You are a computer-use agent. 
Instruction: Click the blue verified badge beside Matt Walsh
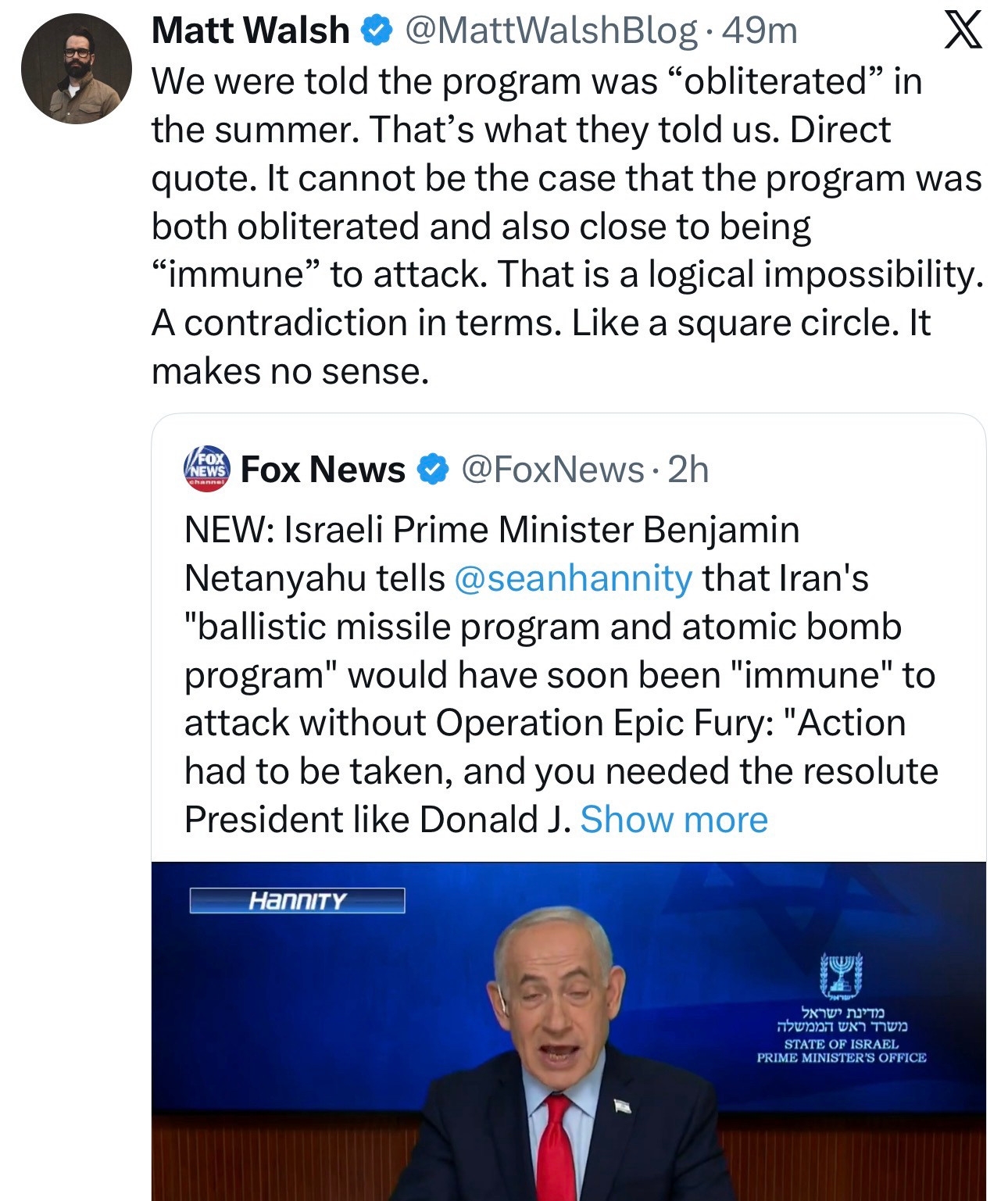pos(376,31)
